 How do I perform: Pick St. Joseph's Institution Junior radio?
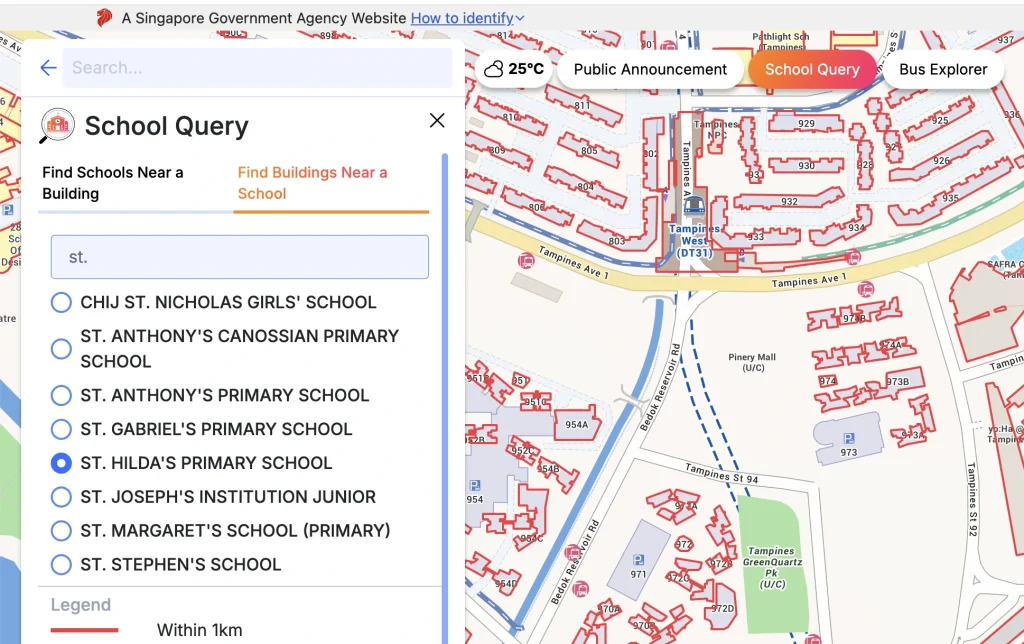pos(61,497)
